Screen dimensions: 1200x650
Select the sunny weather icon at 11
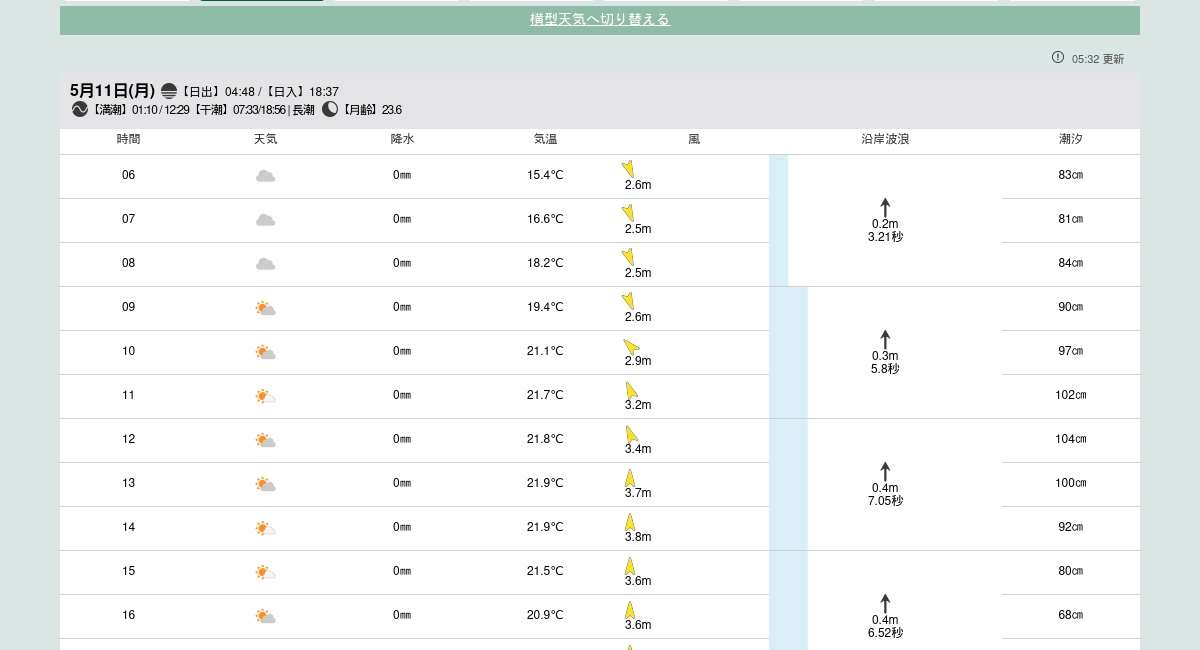265,396
